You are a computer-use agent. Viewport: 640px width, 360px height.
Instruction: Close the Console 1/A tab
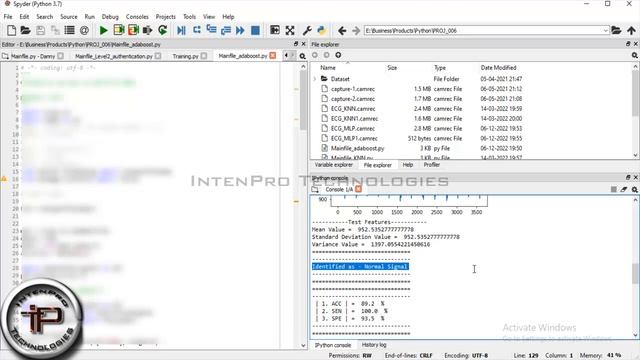(358, 189)
